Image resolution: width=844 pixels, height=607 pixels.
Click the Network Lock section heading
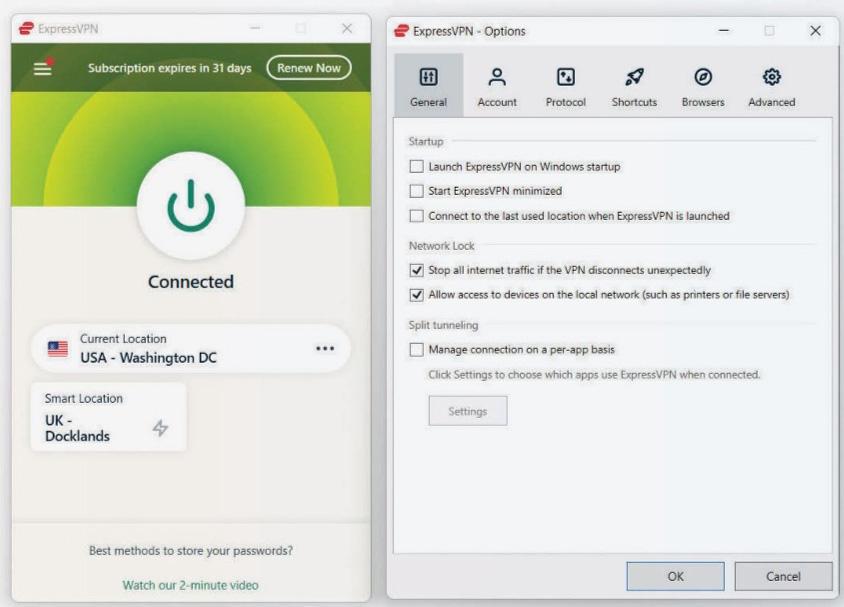[441, 246]
